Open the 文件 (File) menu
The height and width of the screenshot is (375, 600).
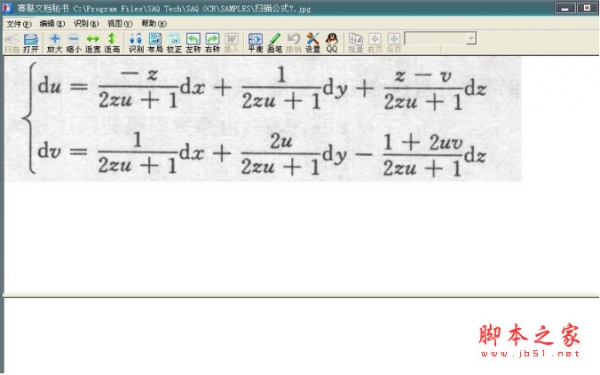(19, 24)
